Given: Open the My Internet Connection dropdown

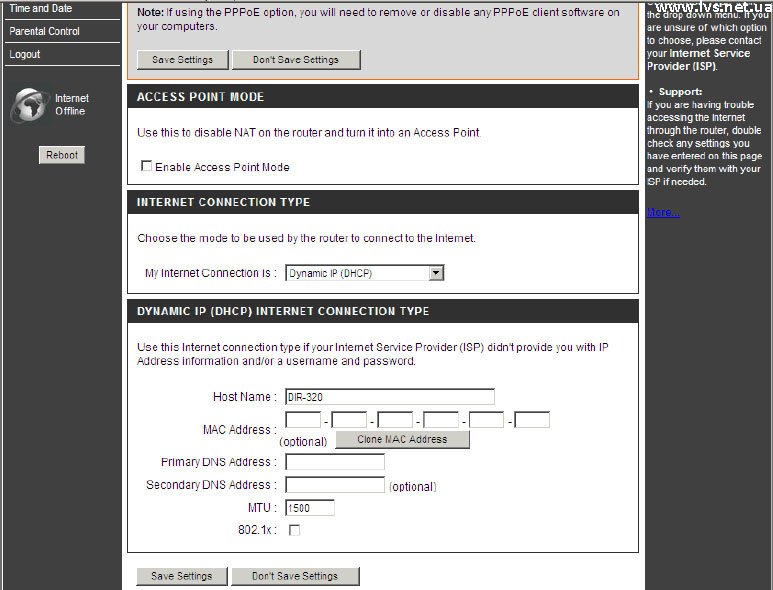Looking at the screenshot, I should [364, 273].
